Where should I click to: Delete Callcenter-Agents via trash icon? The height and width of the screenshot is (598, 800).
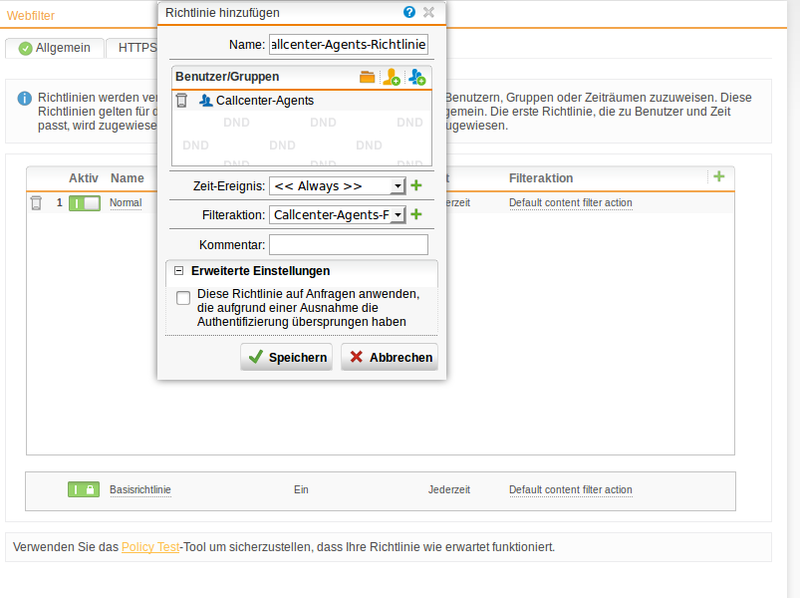(180, 99)
